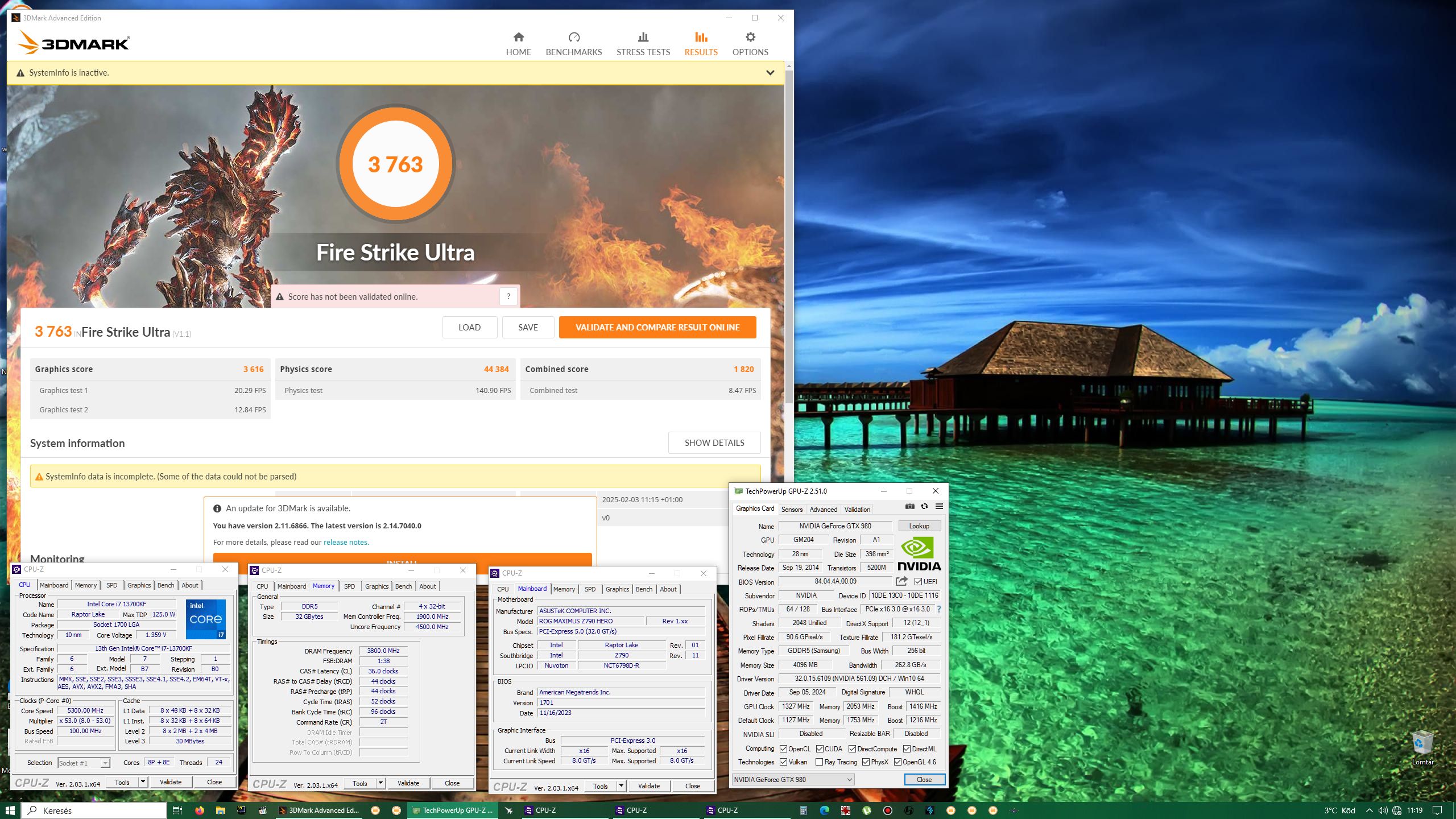The height and width of the screenshot is (819, 1456).
Task: Click the 3DMark vertical scrollbar thumb
Action: (x=788, y=238)
